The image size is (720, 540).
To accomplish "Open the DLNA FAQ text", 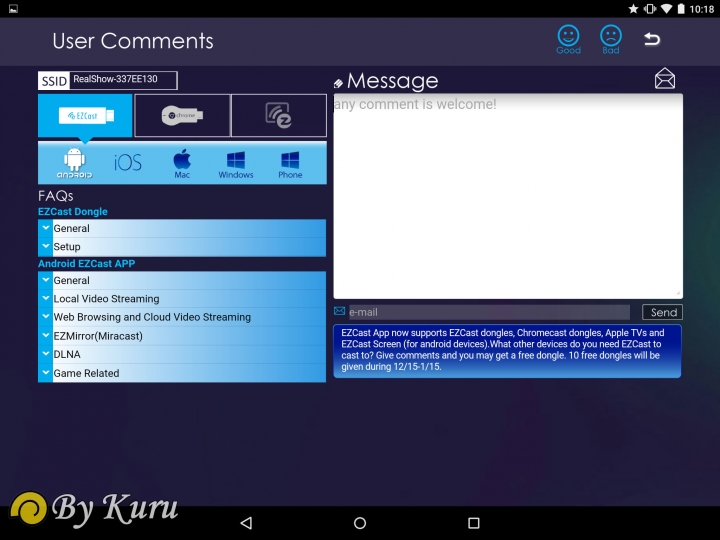I will pos(67,354).
